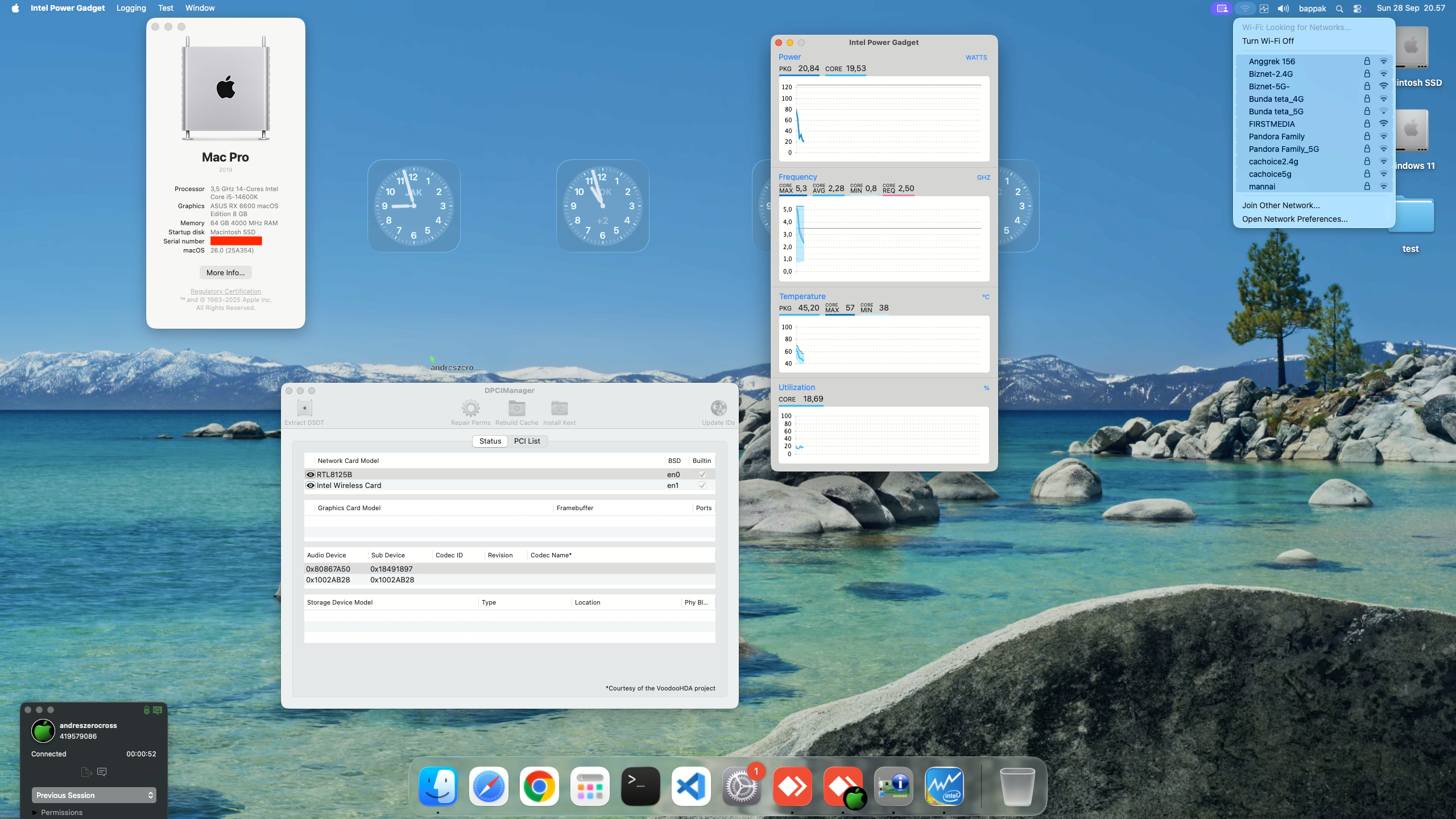Click the eye icon beside RTL8125B
The width and height of the screenshot is (1456, 819).
click(x=311, y=474)
